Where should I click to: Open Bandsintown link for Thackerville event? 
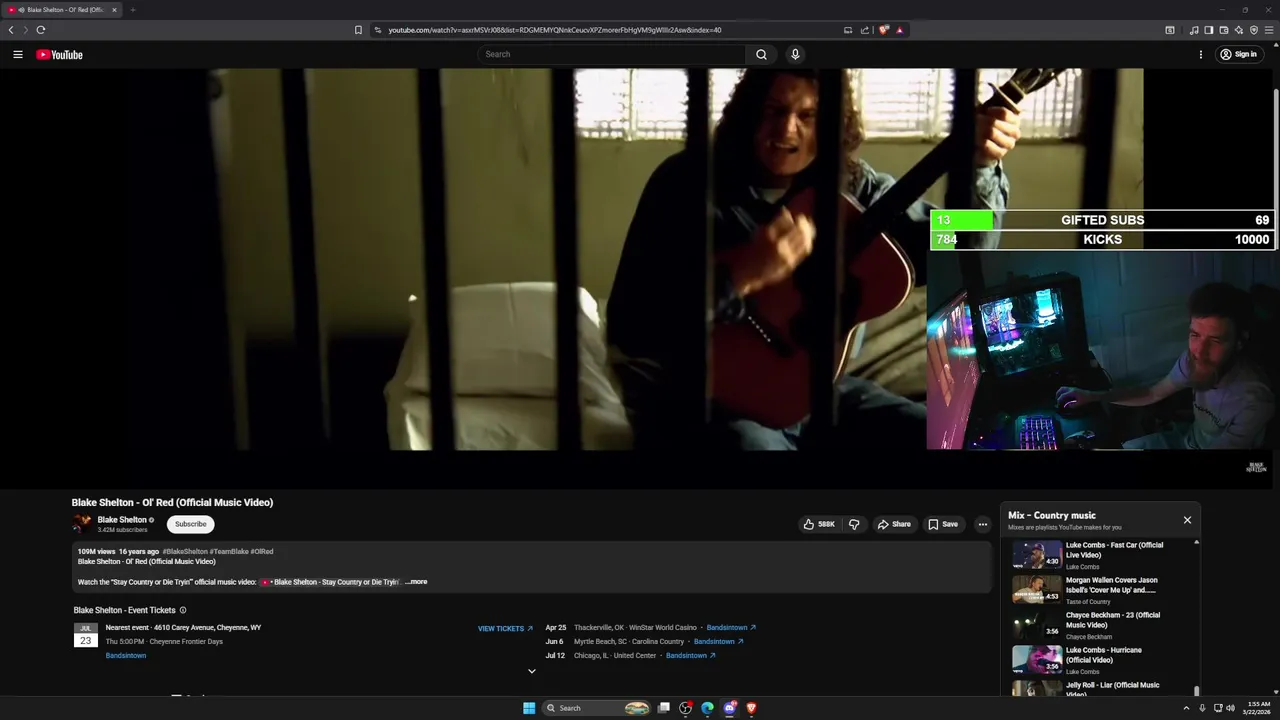tap(731, 628)
